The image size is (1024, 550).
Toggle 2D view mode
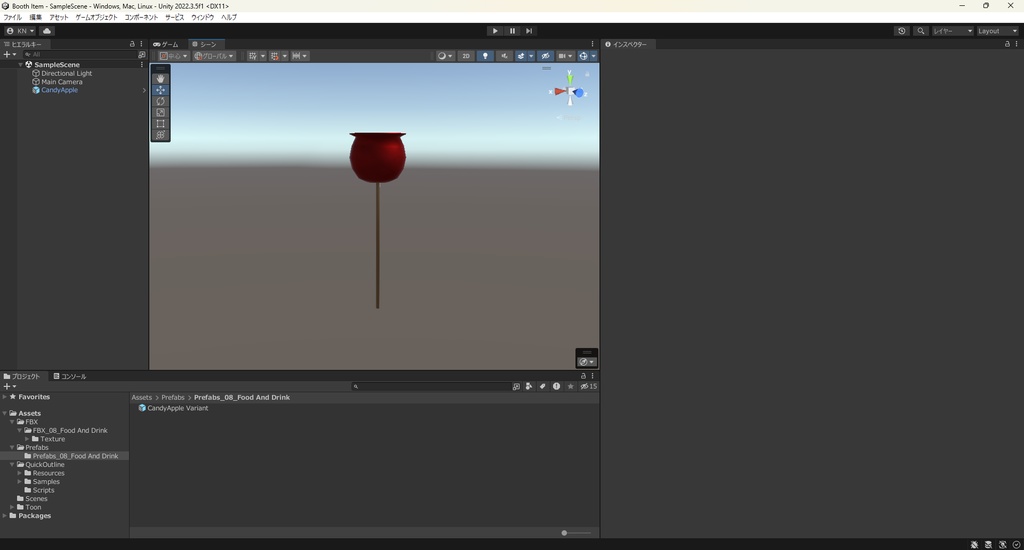tap(466, 56)
